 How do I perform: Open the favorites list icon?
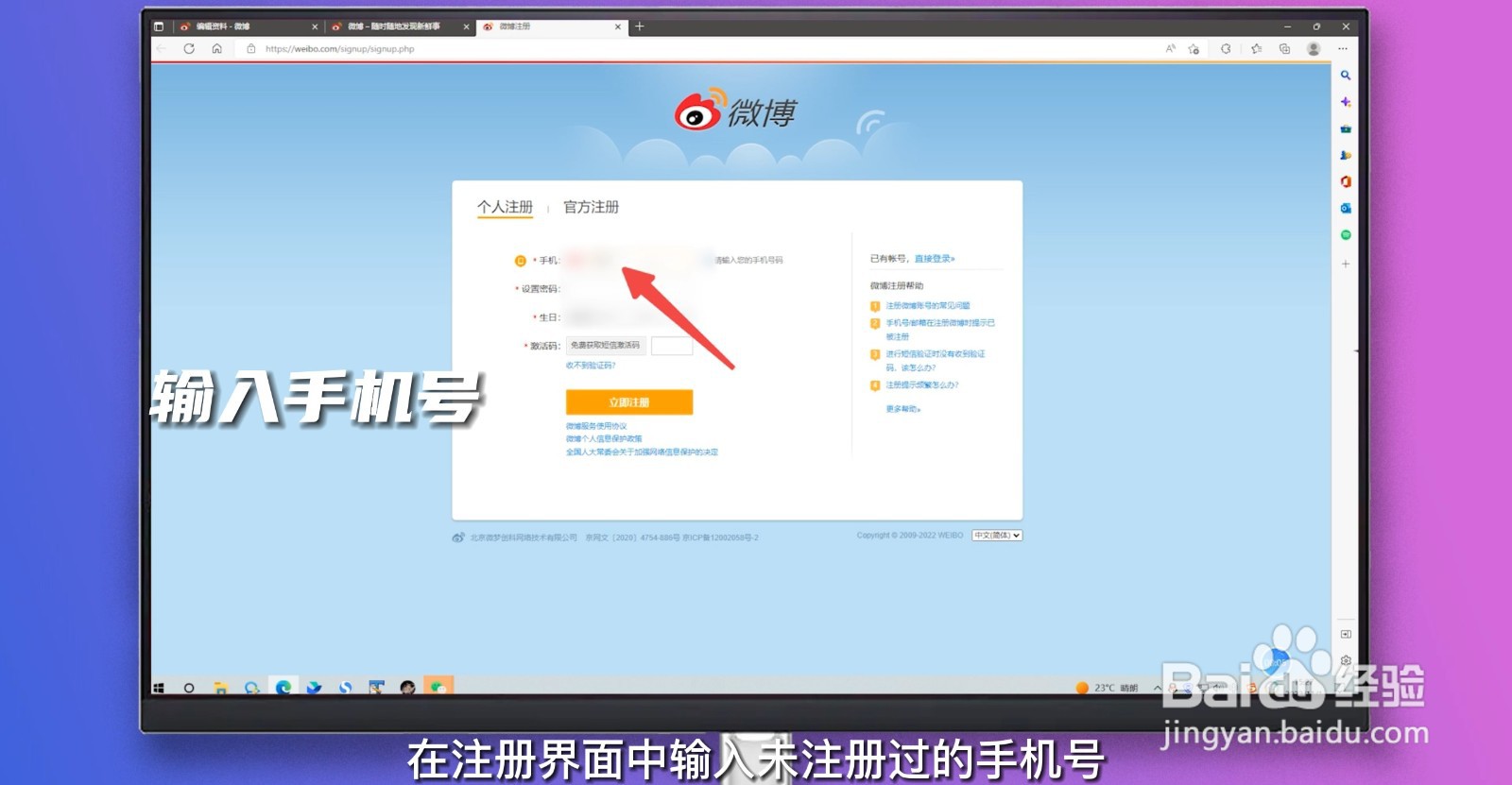pyautogui.click(x=1256, y=48)
